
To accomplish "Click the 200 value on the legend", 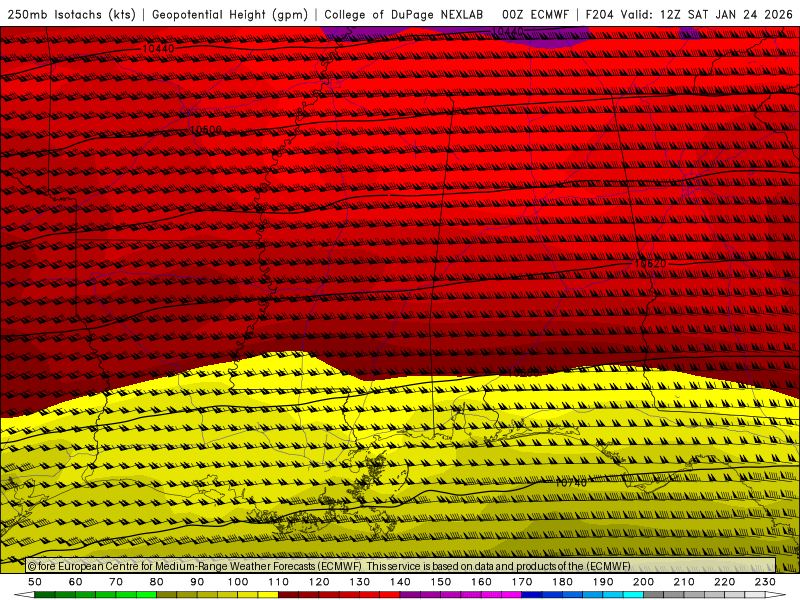I will click(643, 582).
